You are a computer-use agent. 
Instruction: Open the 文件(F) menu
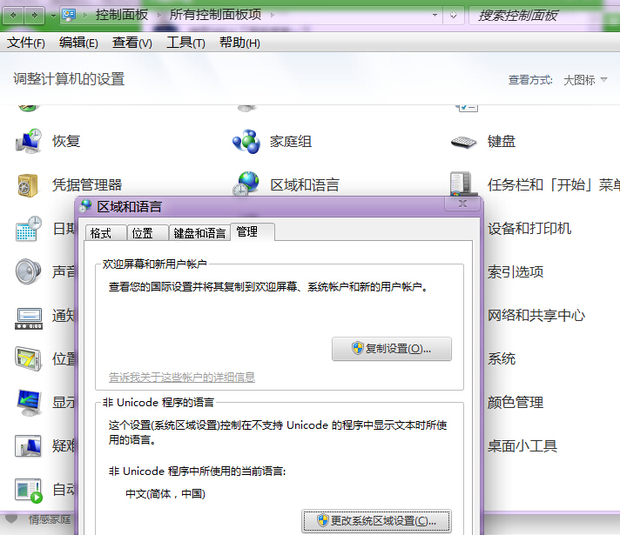click(26, 42)
